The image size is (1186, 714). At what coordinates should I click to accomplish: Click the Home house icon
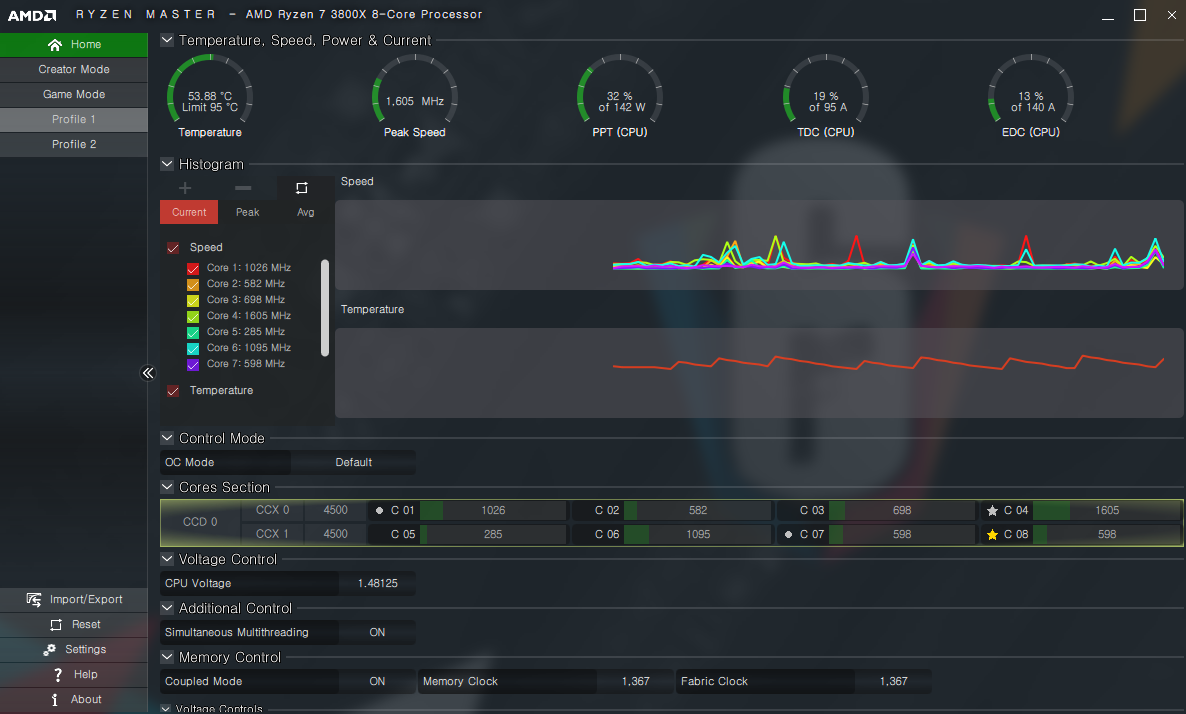54,45
